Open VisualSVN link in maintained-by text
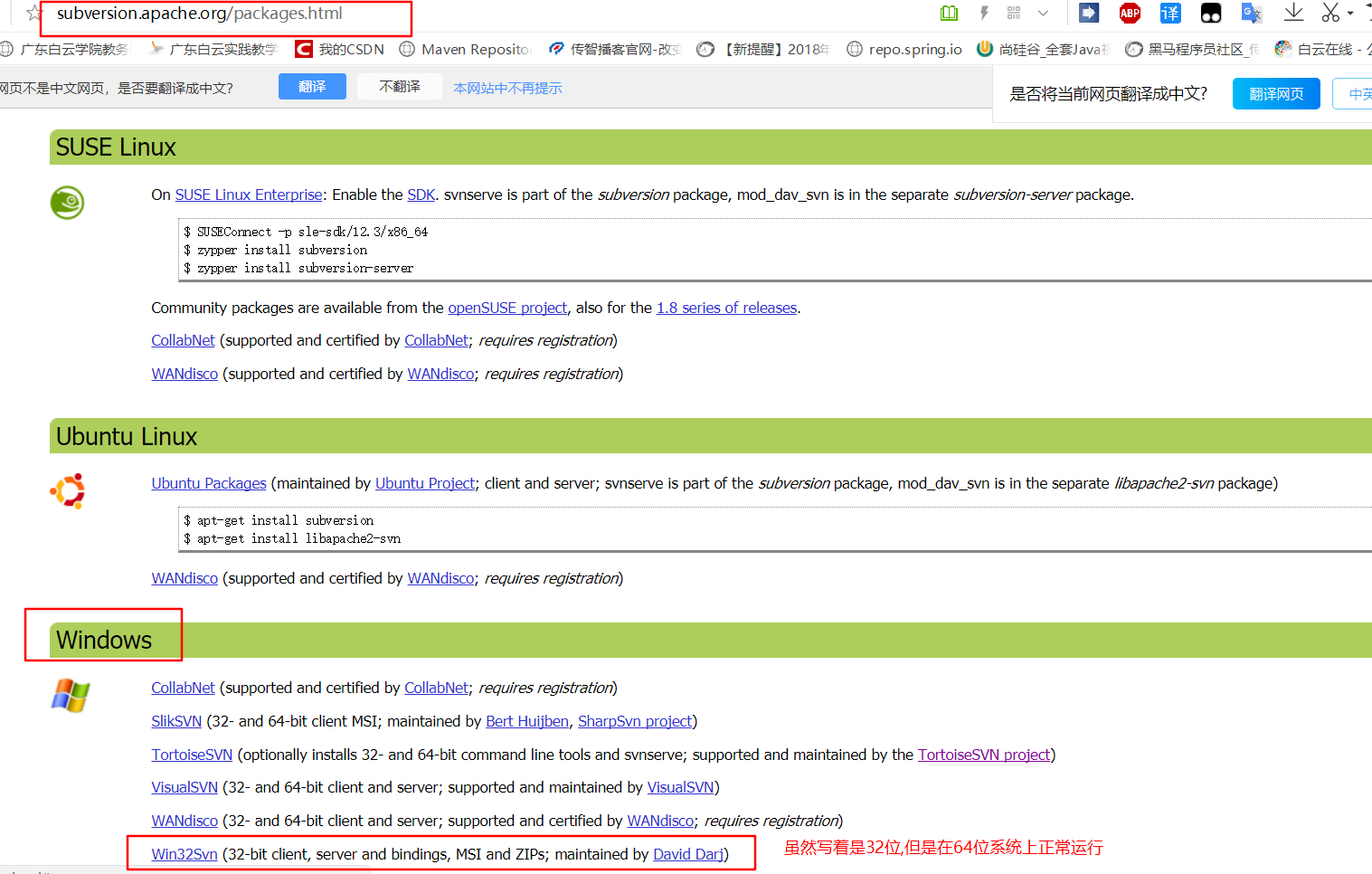The image size is (1372, 874). point(681,787)
